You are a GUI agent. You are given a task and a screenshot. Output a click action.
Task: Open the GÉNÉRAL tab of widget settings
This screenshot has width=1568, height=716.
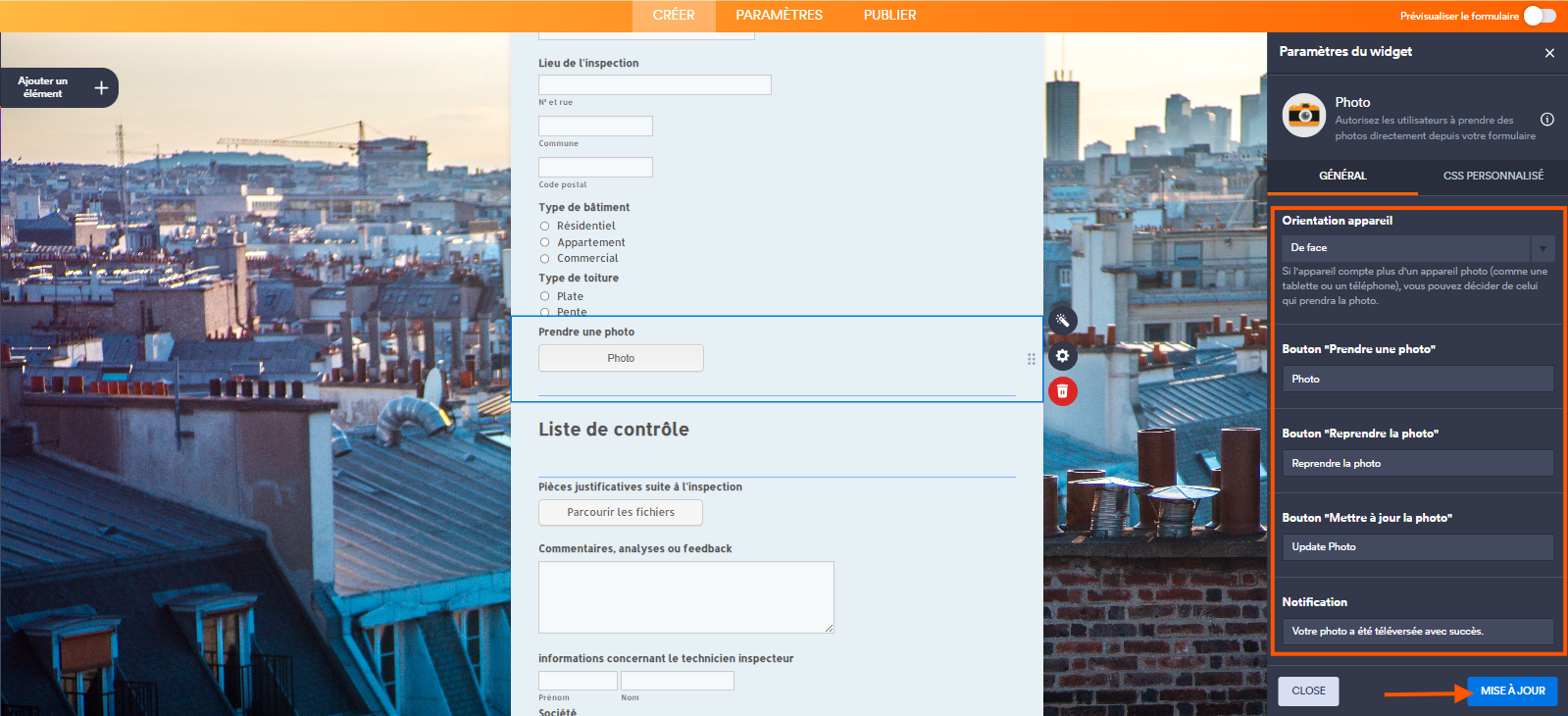tap(1342, 176)
